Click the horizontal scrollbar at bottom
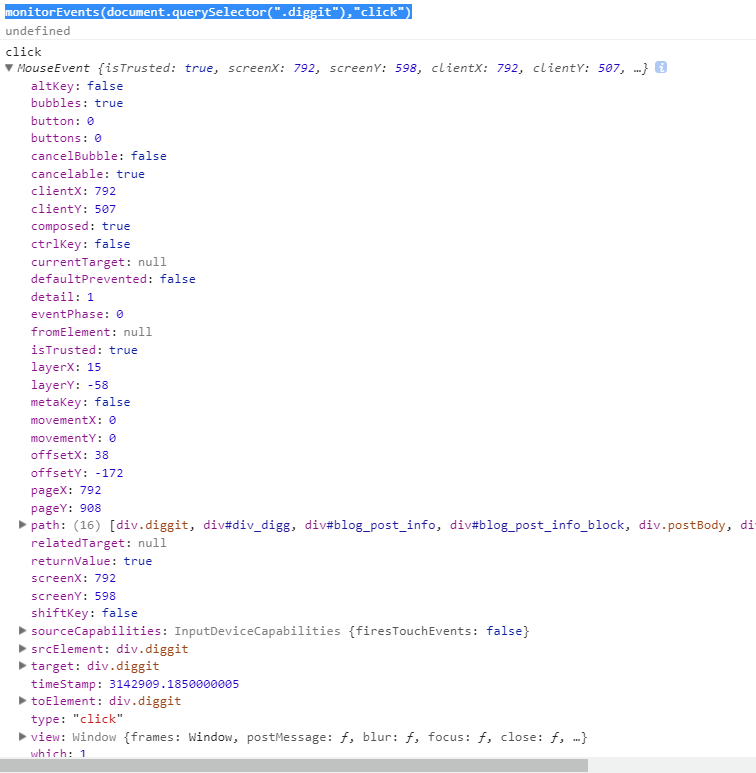Screen dimensions: 756x773 (294, 766)
